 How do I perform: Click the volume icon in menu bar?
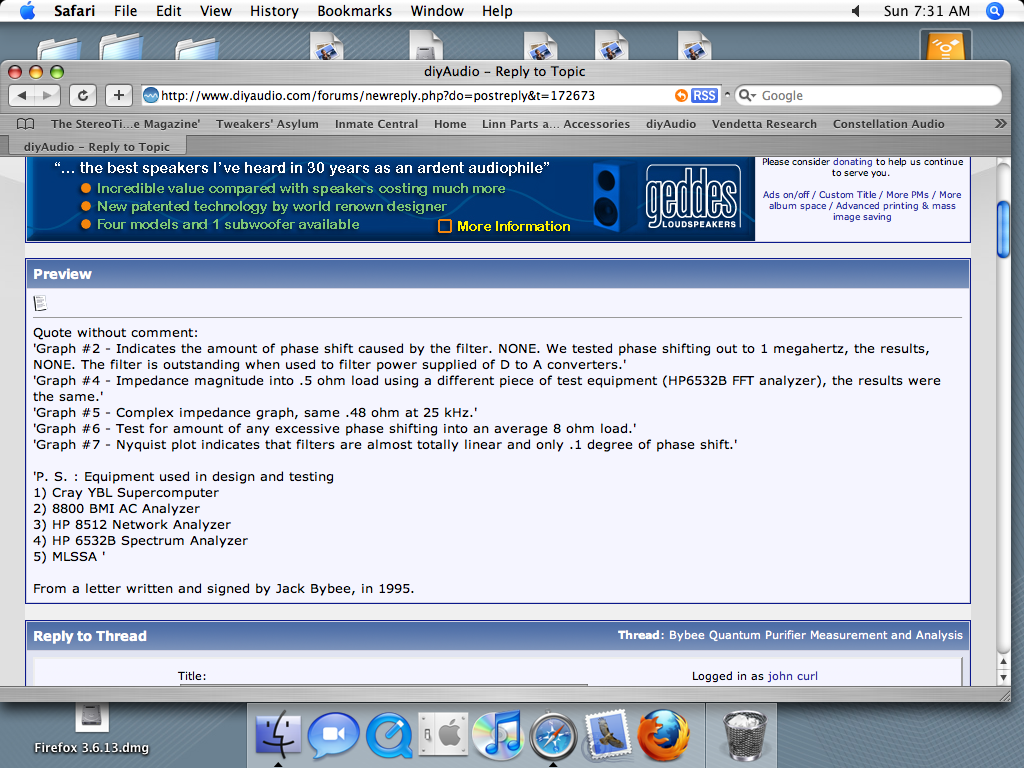tap(856, 10)
